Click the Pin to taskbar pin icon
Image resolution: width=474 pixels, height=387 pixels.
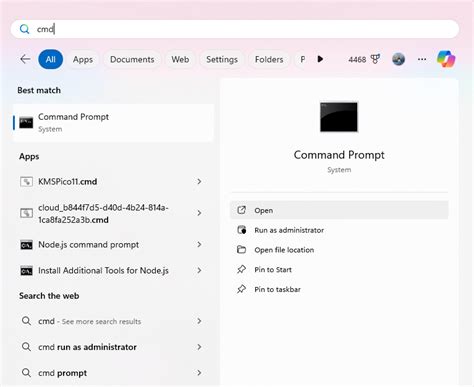coord(241,289)
